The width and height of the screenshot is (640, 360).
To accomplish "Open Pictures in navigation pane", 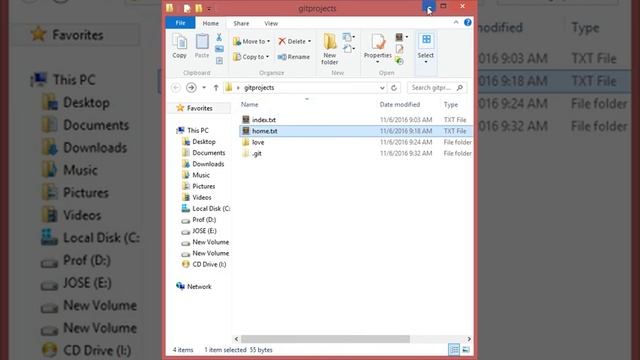I will point(203,186).
